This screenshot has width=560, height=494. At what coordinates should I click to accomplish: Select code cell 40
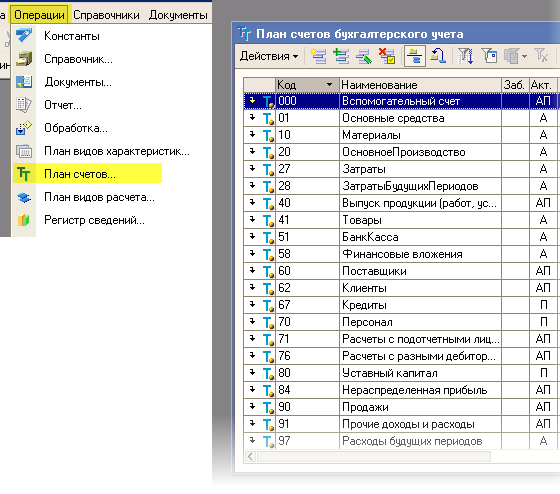tap(307, 203)
